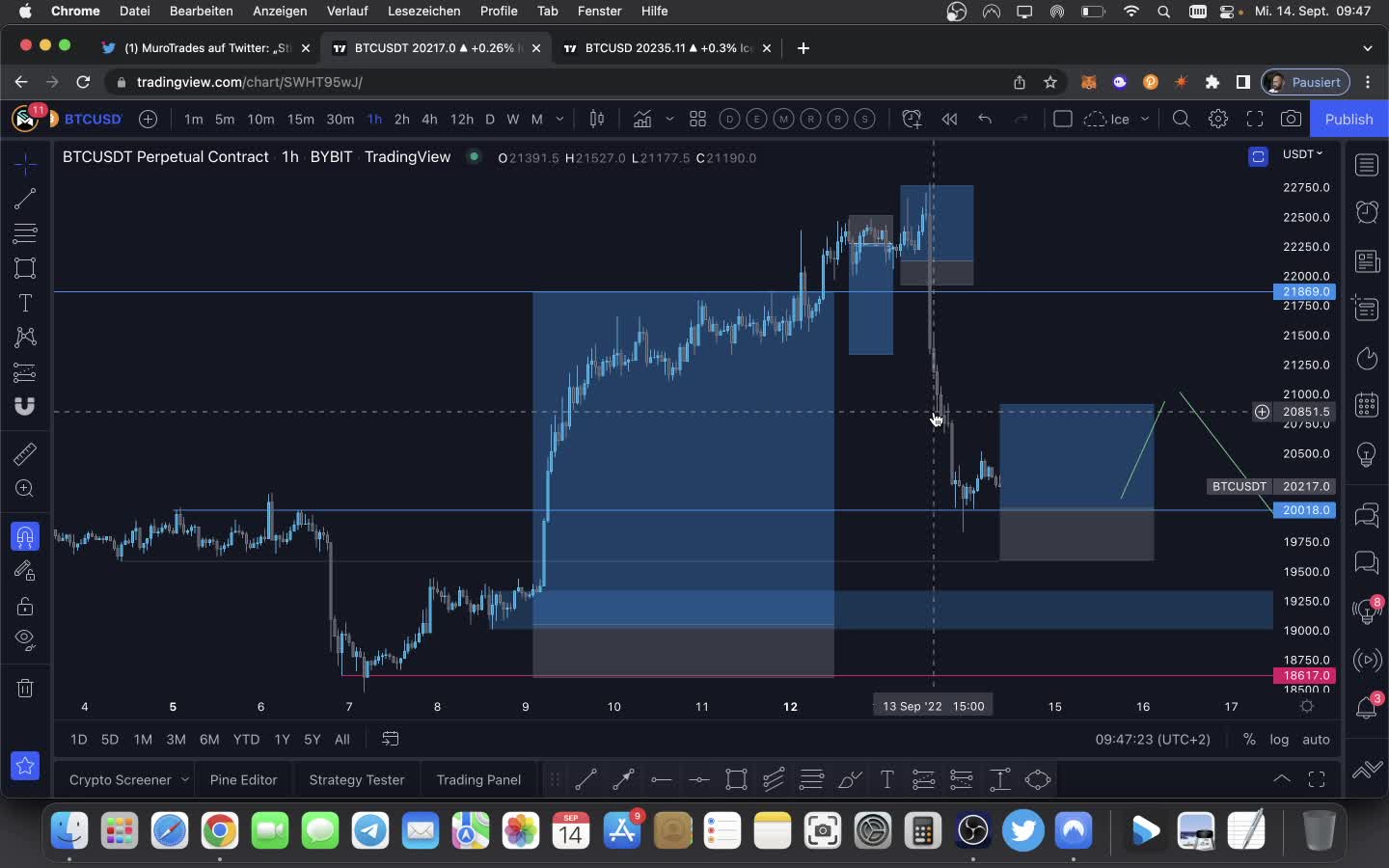Open the alert creation icon in top toolbar
Image resolution: width=1389 pixels, height=868 pixels.
point(912,119)
